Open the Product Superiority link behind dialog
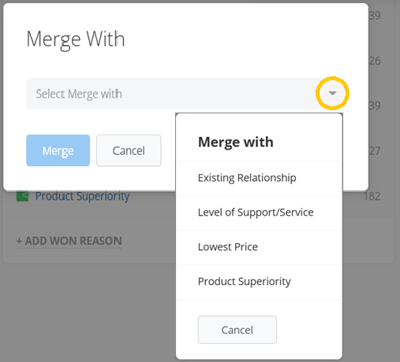 point(82,196)
